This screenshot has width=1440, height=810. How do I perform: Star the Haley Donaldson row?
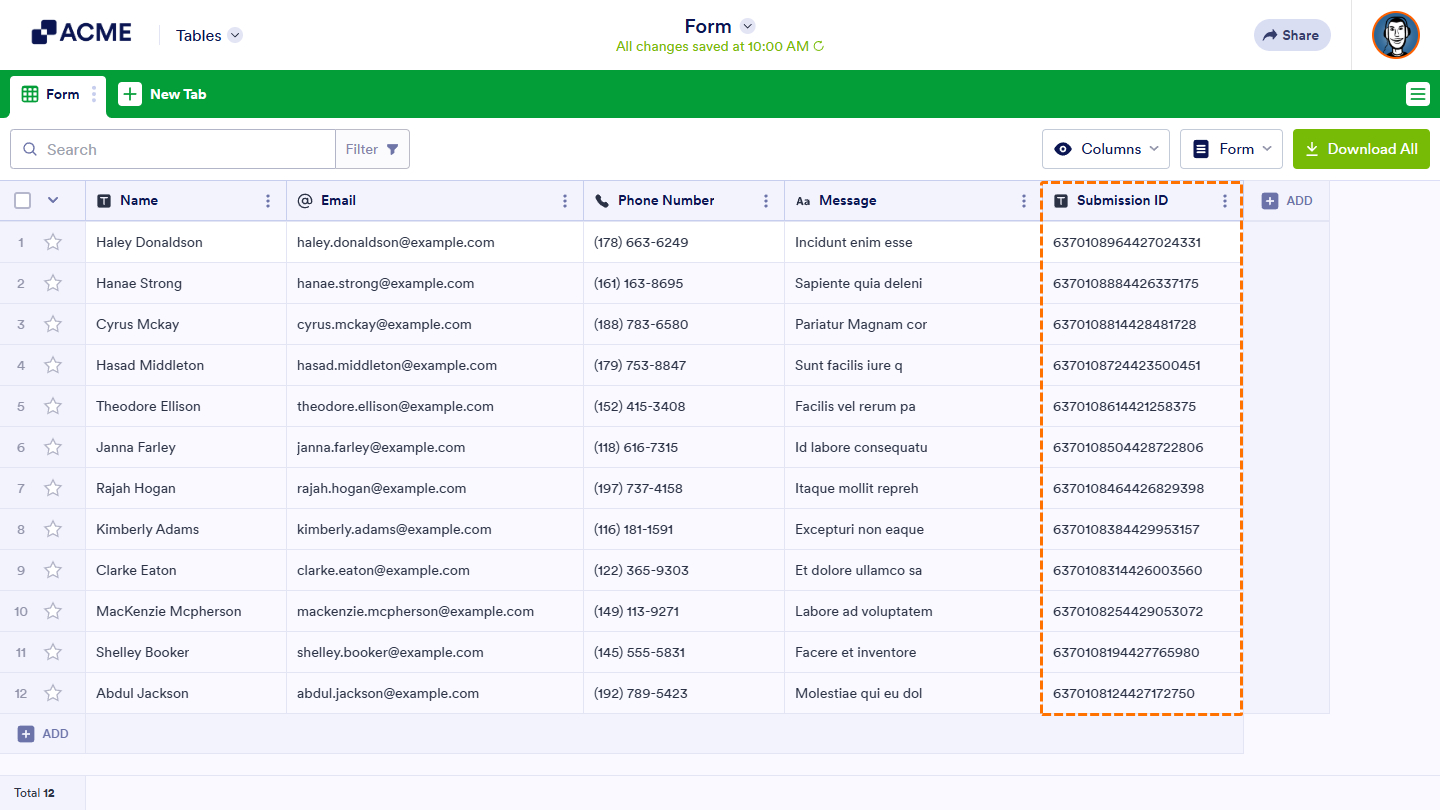[53, 242]
